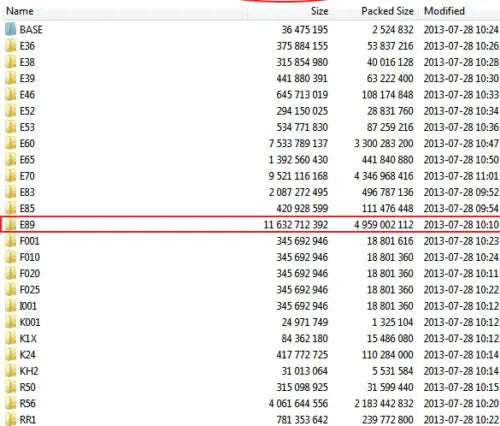The width and height of the screenshot is (500, 426).
Task: Select the E46 folder icon
Action: pyautogui.click(x=10, y=95)
